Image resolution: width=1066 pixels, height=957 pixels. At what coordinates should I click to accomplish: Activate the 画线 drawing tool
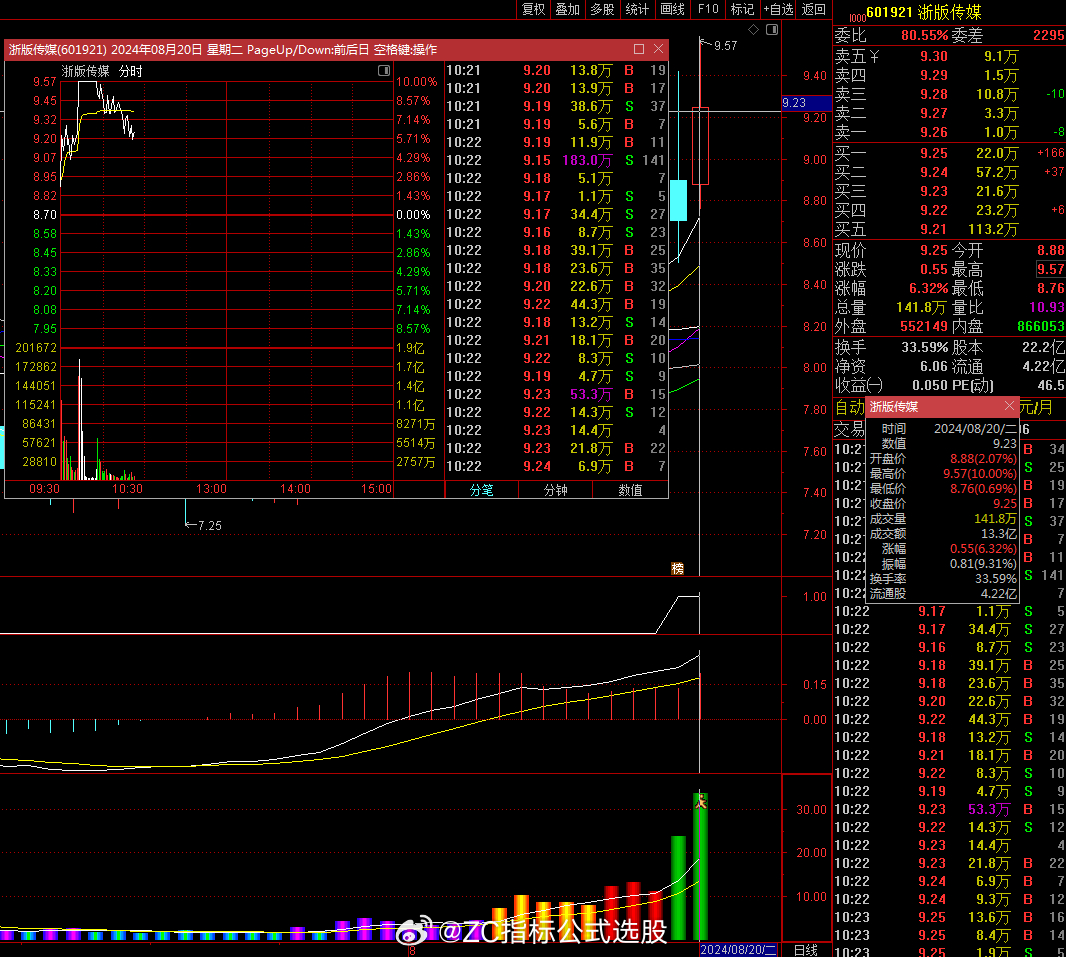tap(672, 9)
